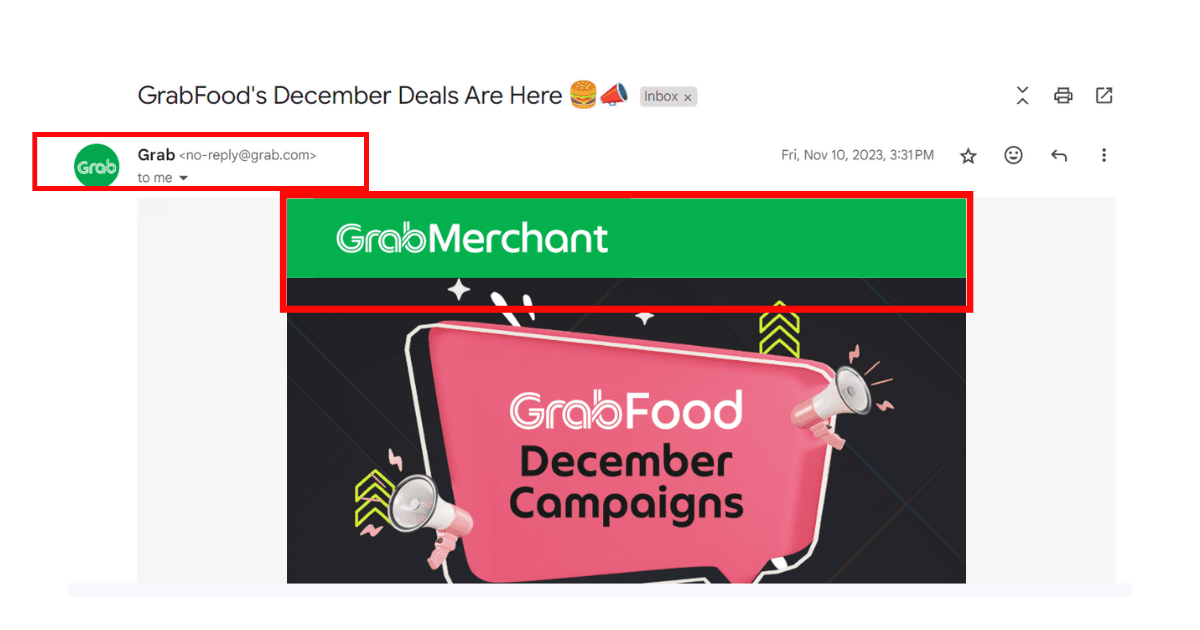
Task: Click the sender name Grab
Action: [156, 155]
